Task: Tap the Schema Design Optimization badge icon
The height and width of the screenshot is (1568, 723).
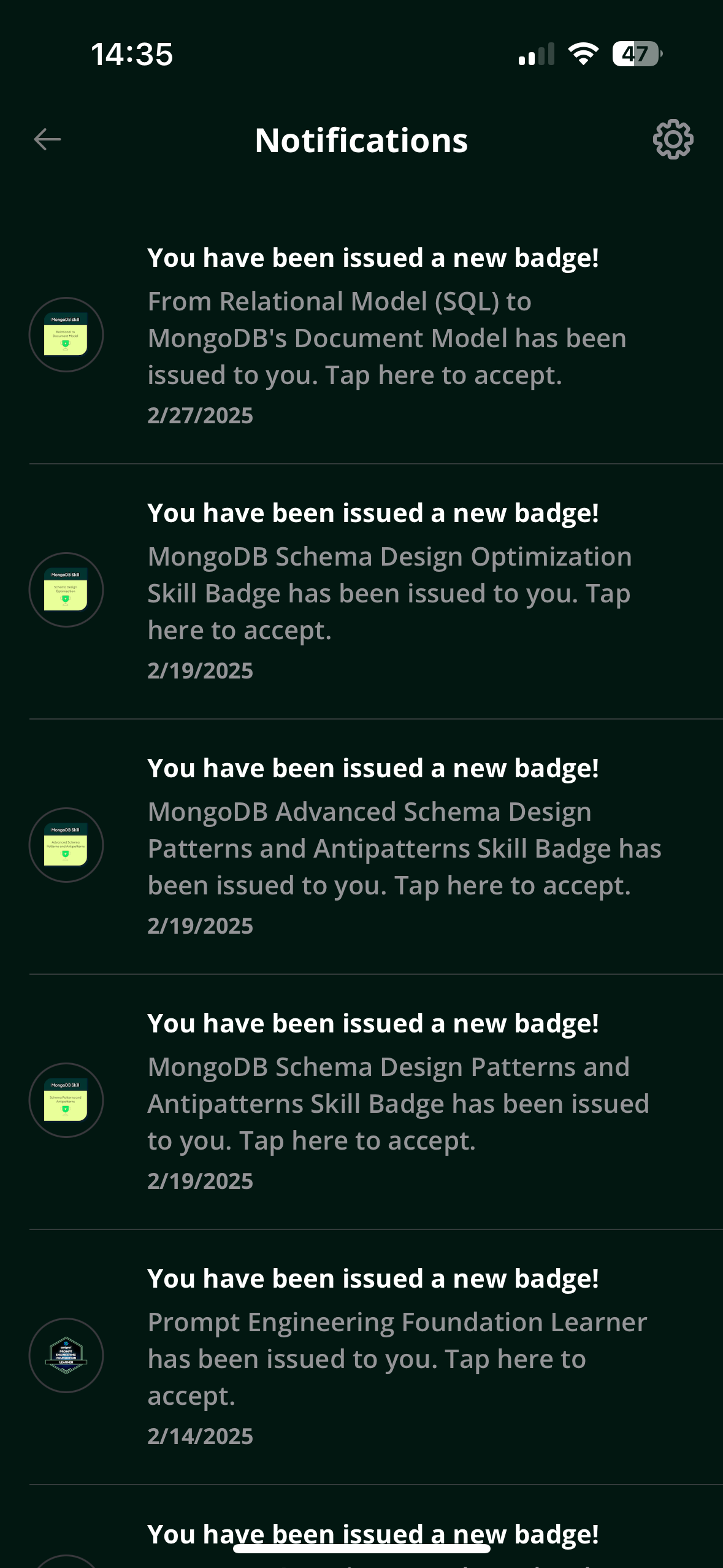Action: click(66, 590)
